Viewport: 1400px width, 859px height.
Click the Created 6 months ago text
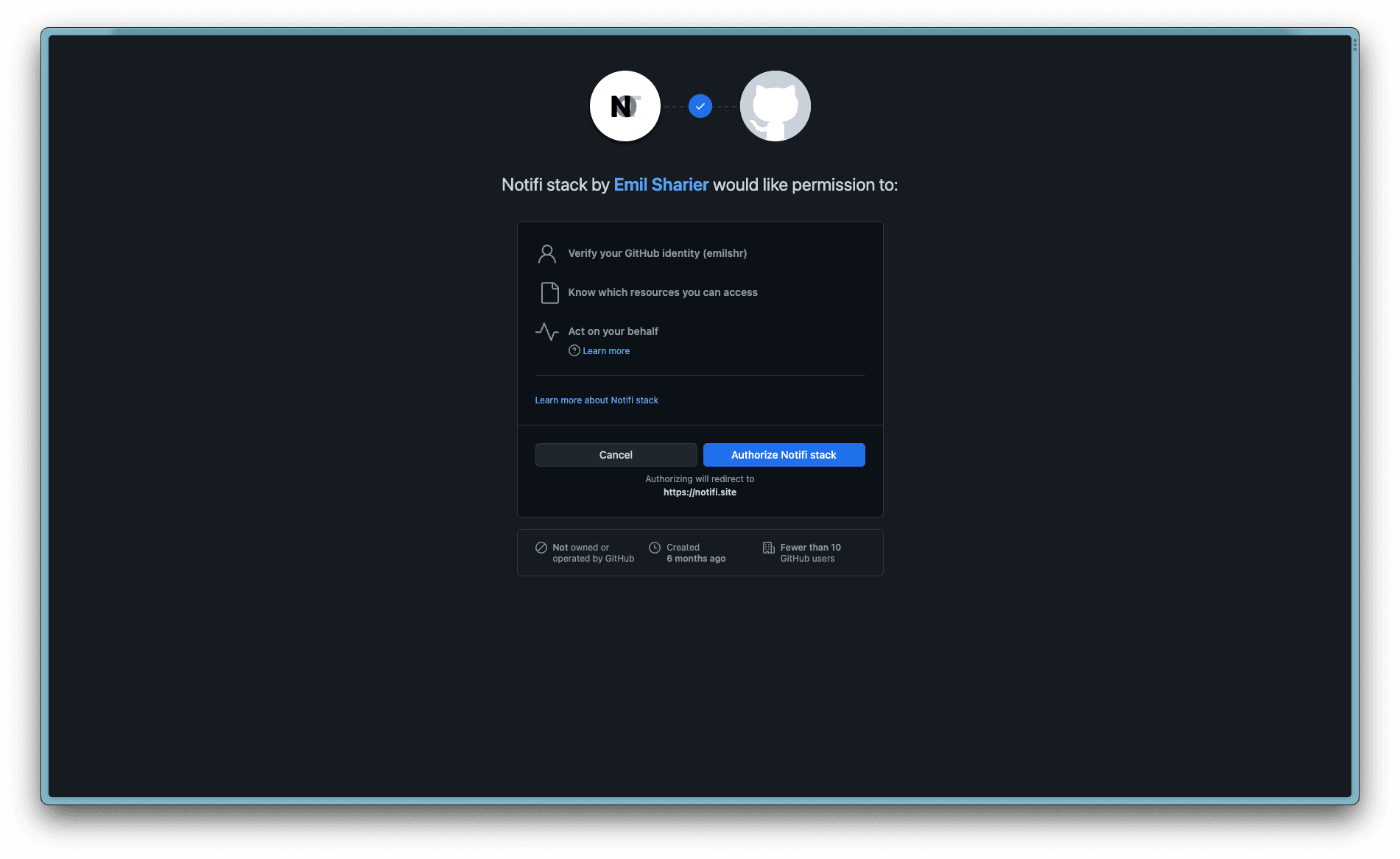pyautogui.click(x=695, y=553)
